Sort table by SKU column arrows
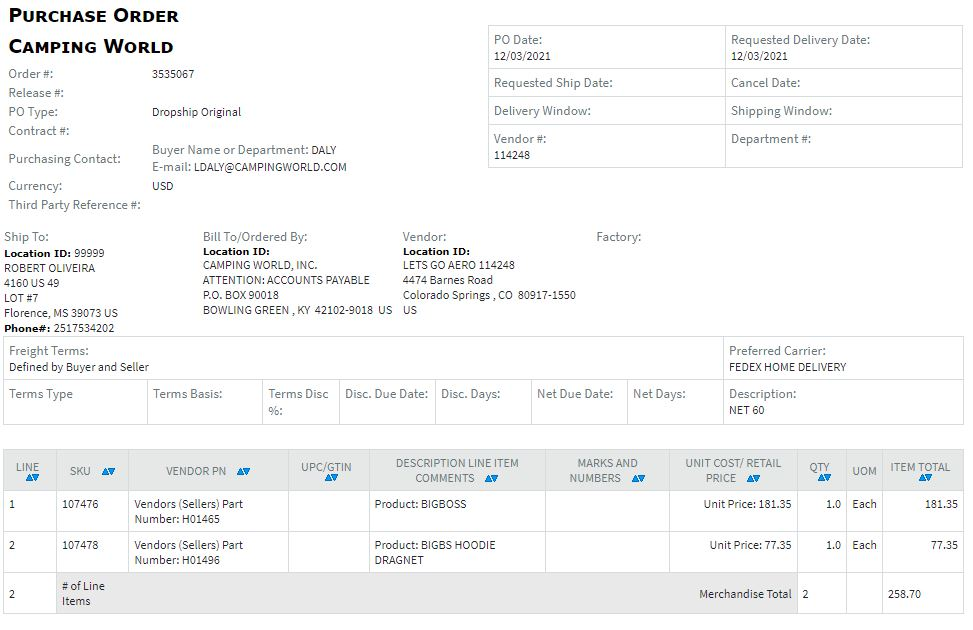Viewport: 973px width, 630px height. coord(108,471)
